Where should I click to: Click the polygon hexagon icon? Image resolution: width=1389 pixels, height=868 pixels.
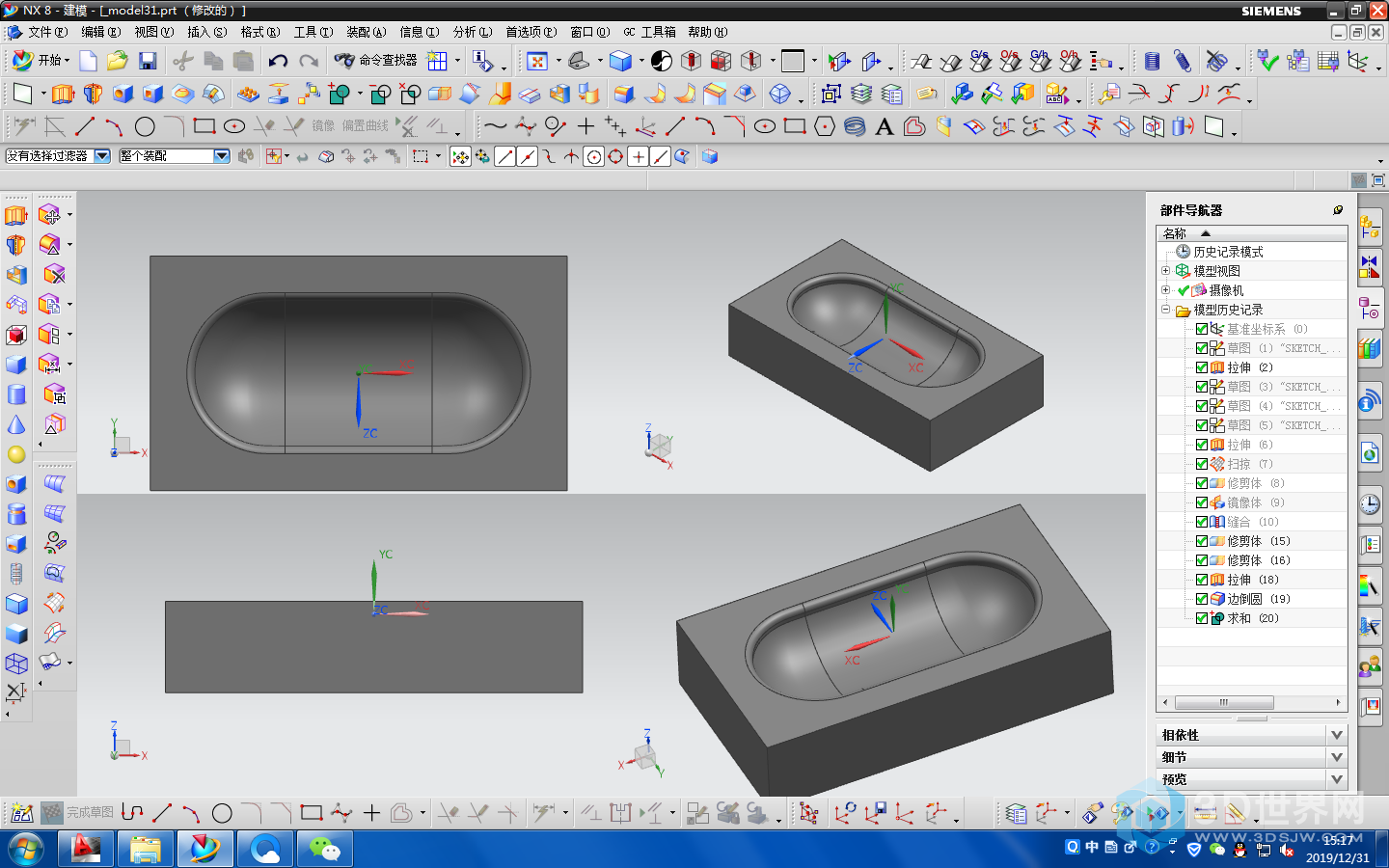pos(825,126)
